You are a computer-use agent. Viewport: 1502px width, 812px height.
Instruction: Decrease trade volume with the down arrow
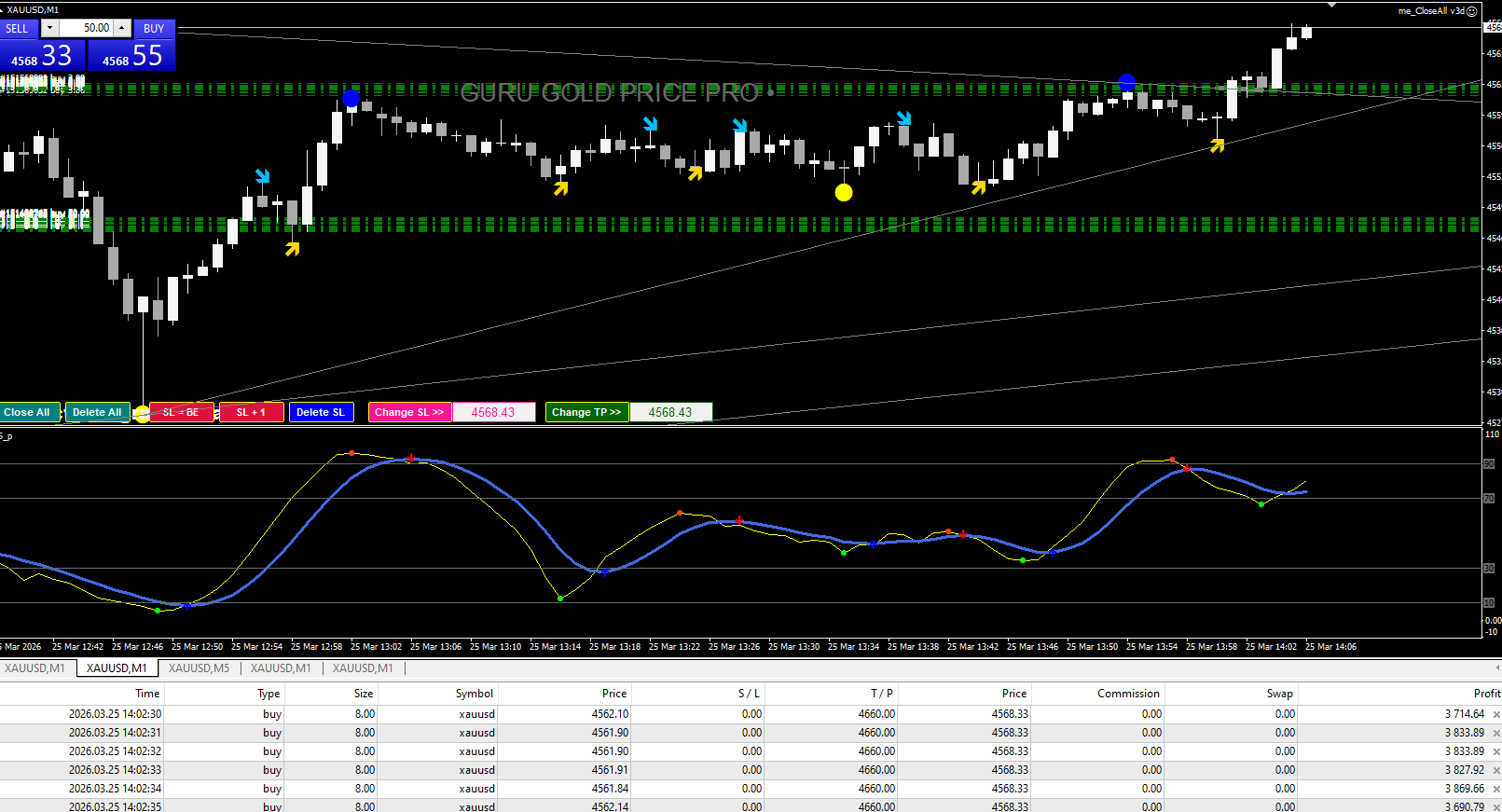tap(50, 28)
